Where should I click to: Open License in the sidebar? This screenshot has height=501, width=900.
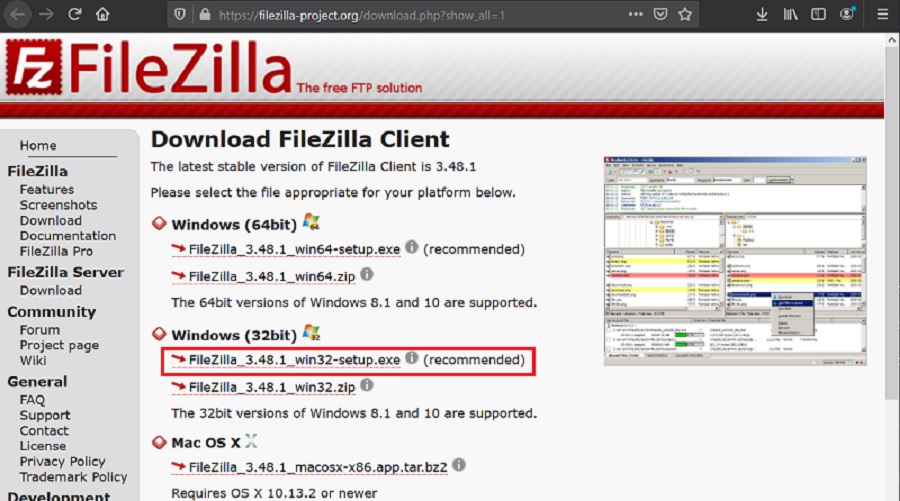pyautogui.click(x=42, y=446)
